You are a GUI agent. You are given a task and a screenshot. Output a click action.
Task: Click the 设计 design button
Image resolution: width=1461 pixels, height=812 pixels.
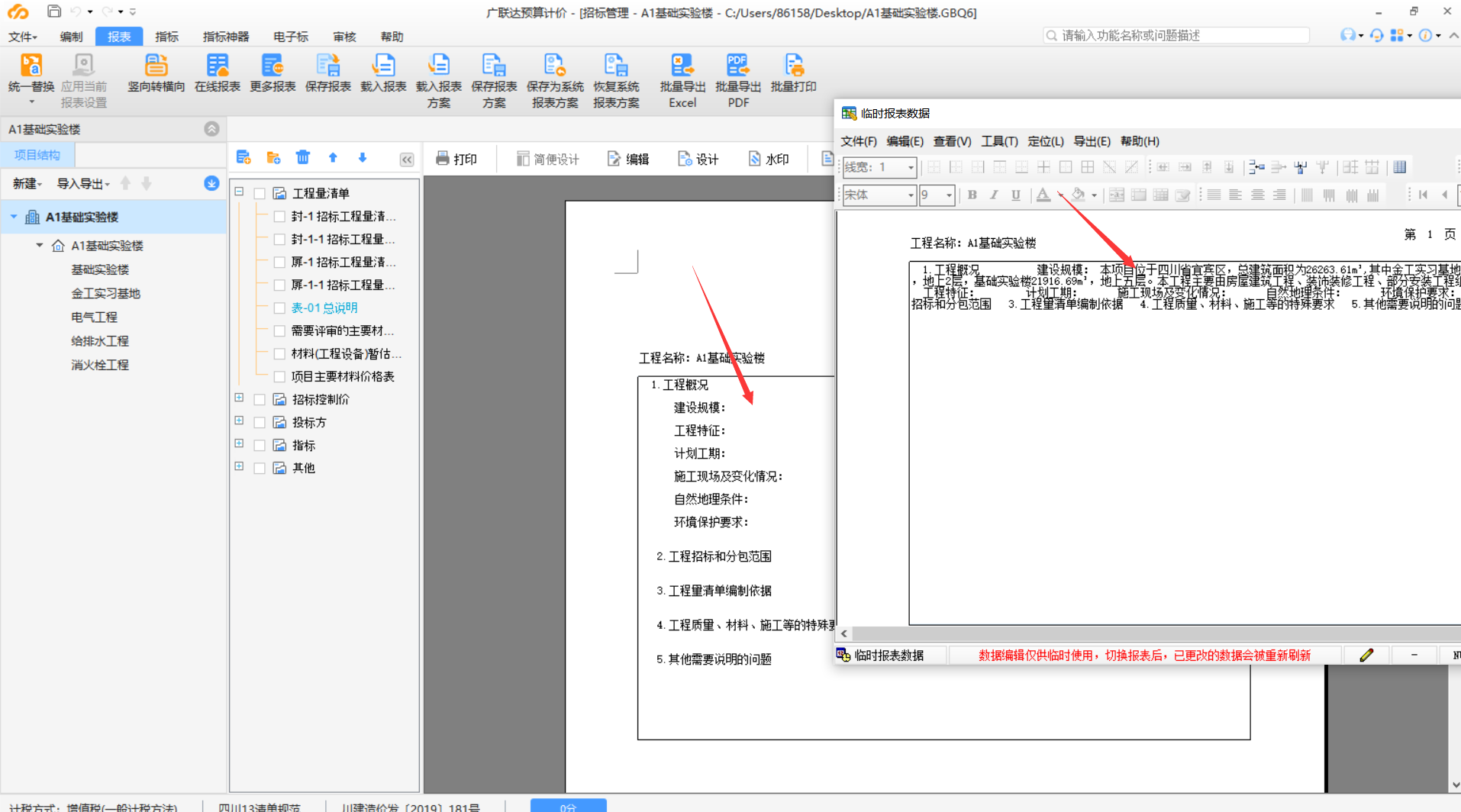[x=698, y=159]
